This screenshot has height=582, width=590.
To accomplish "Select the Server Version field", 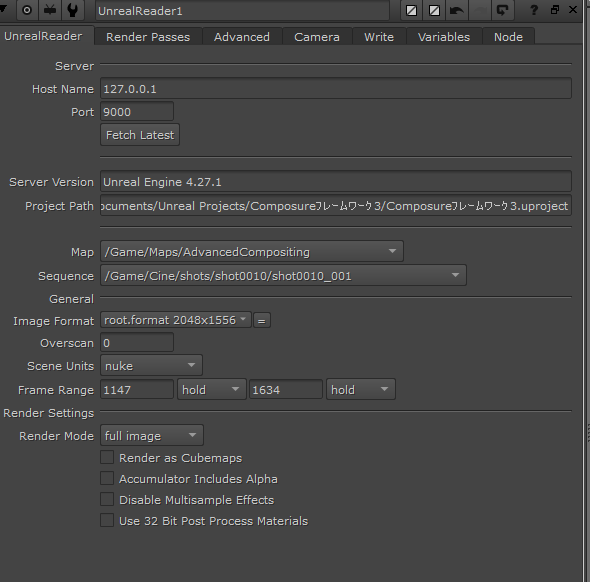I will (336, 182).
